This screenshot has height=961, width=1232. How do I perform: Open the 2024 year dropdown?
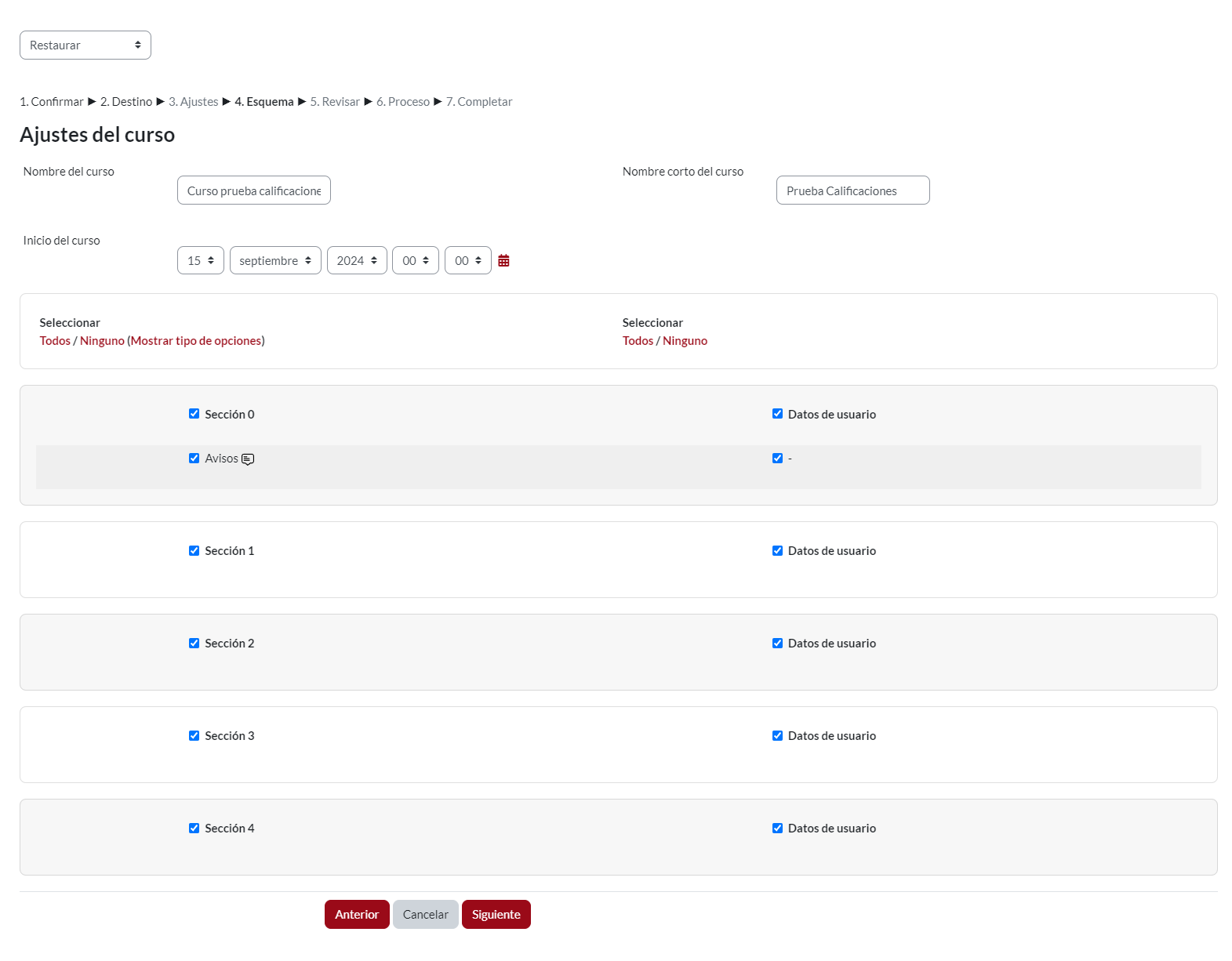click(357, 261)
